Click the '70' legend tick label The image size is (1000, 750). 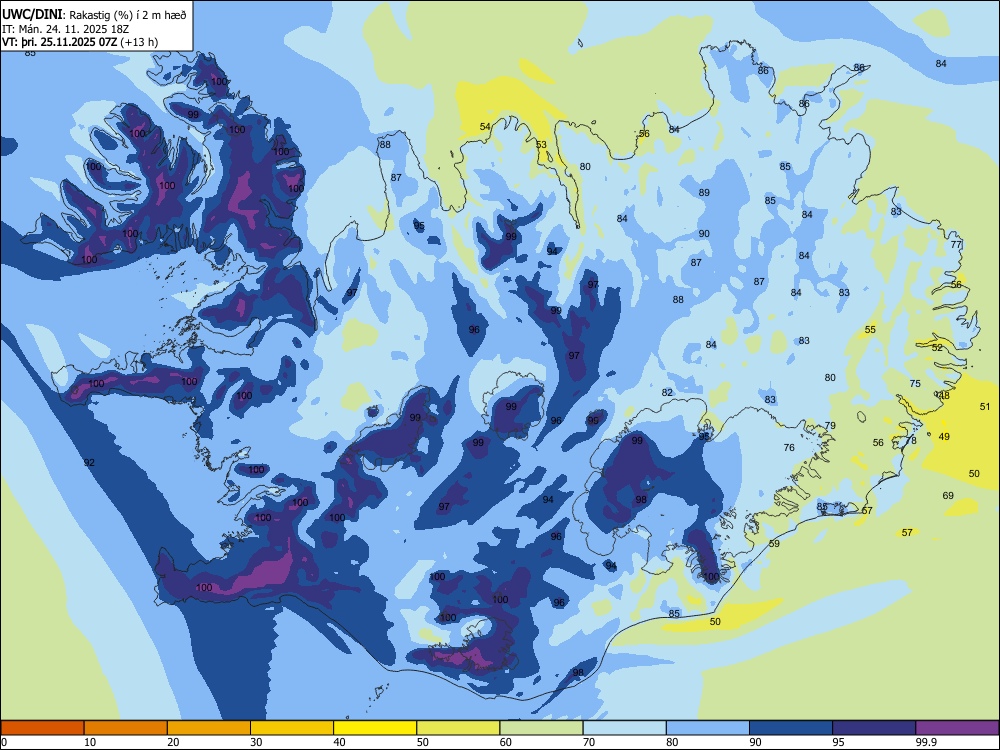coord(589,742)
